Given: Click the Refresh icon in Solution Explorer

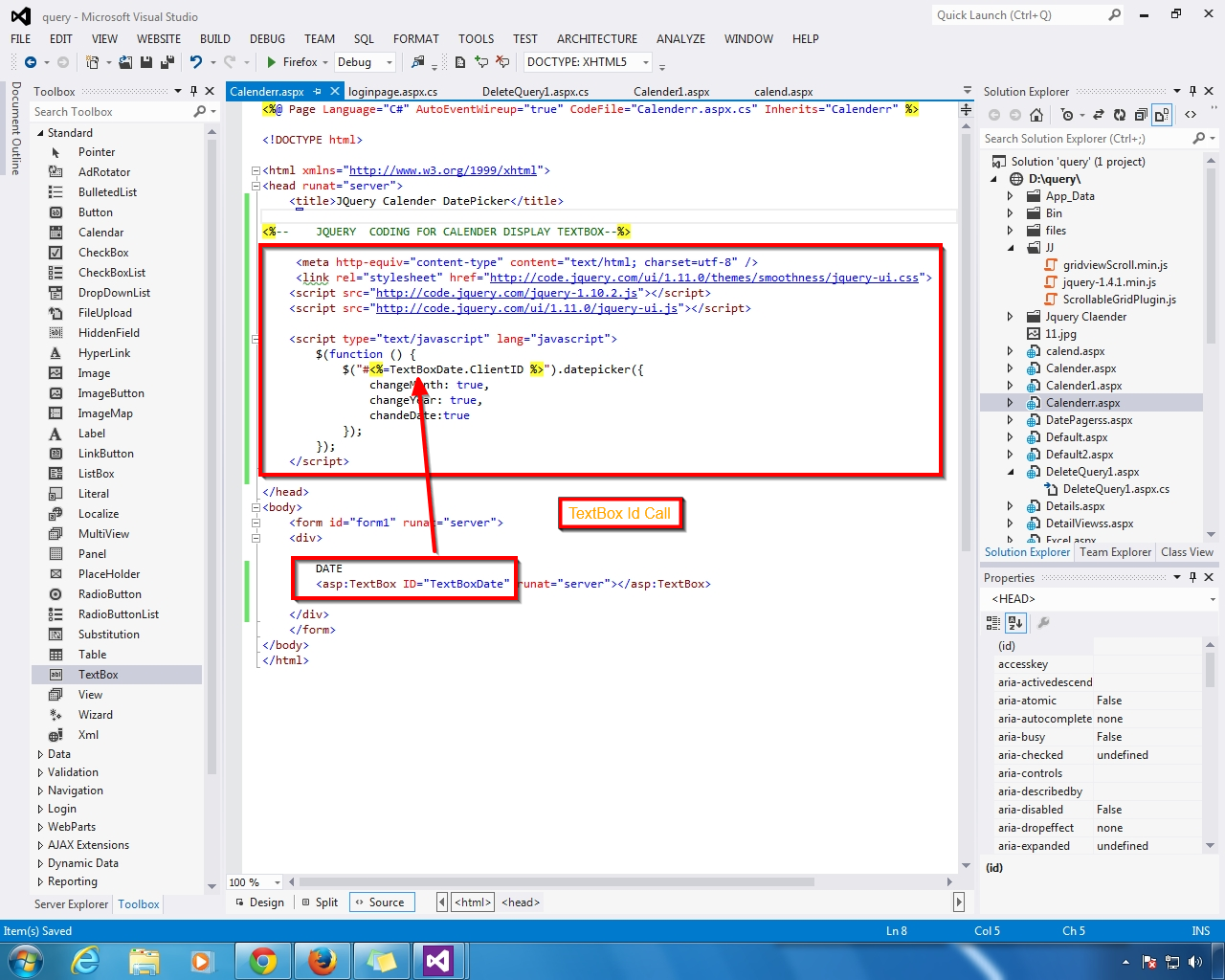Looking at the screenshot, I should coord(1120,114).
